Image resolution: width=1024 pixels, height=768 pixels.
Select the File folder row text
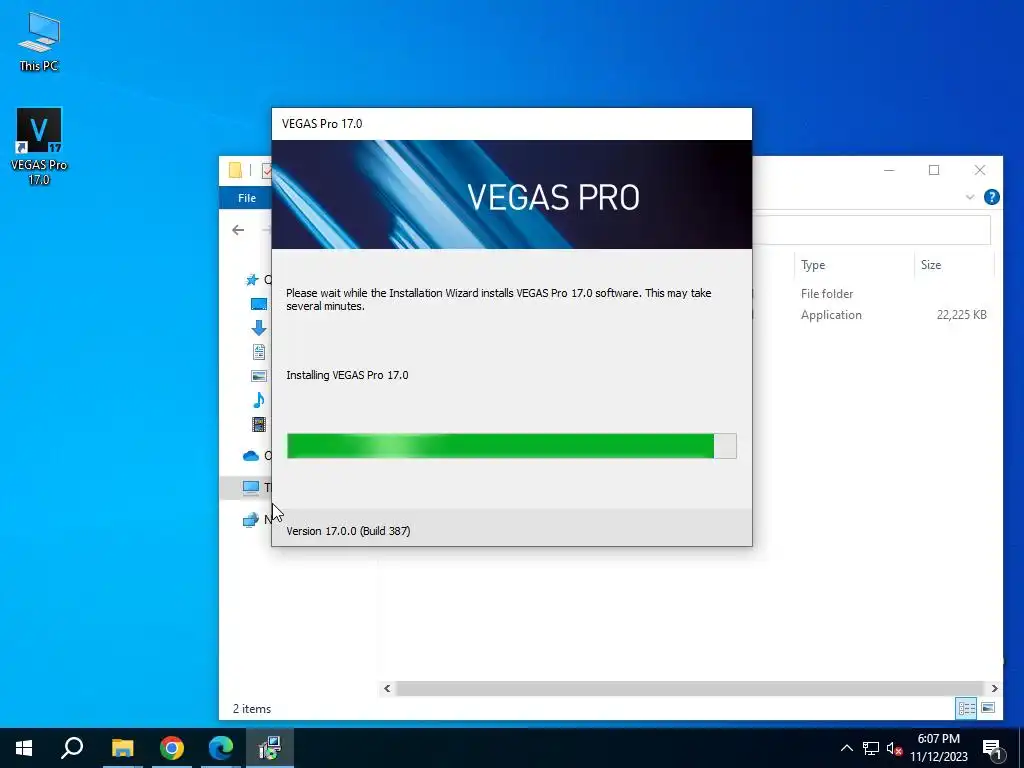click(827, 294)
